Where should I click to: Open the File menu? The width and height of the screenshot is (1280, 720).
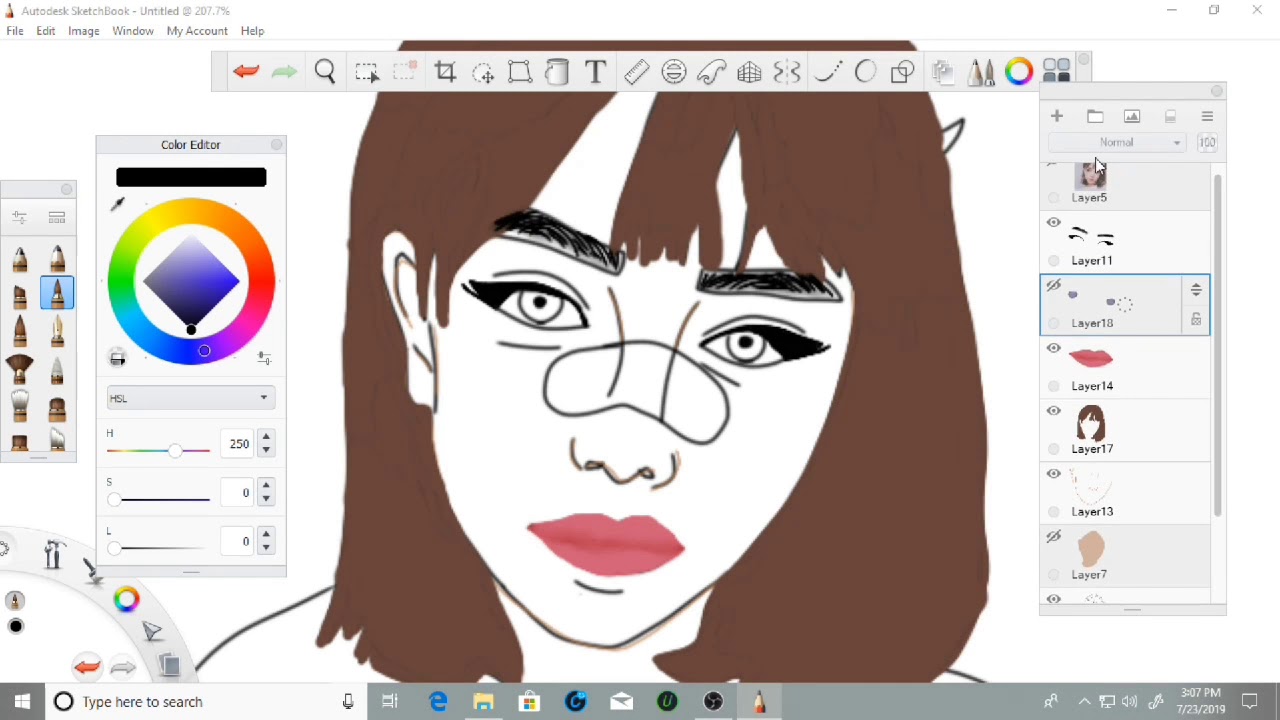click(x=15, y=31)
